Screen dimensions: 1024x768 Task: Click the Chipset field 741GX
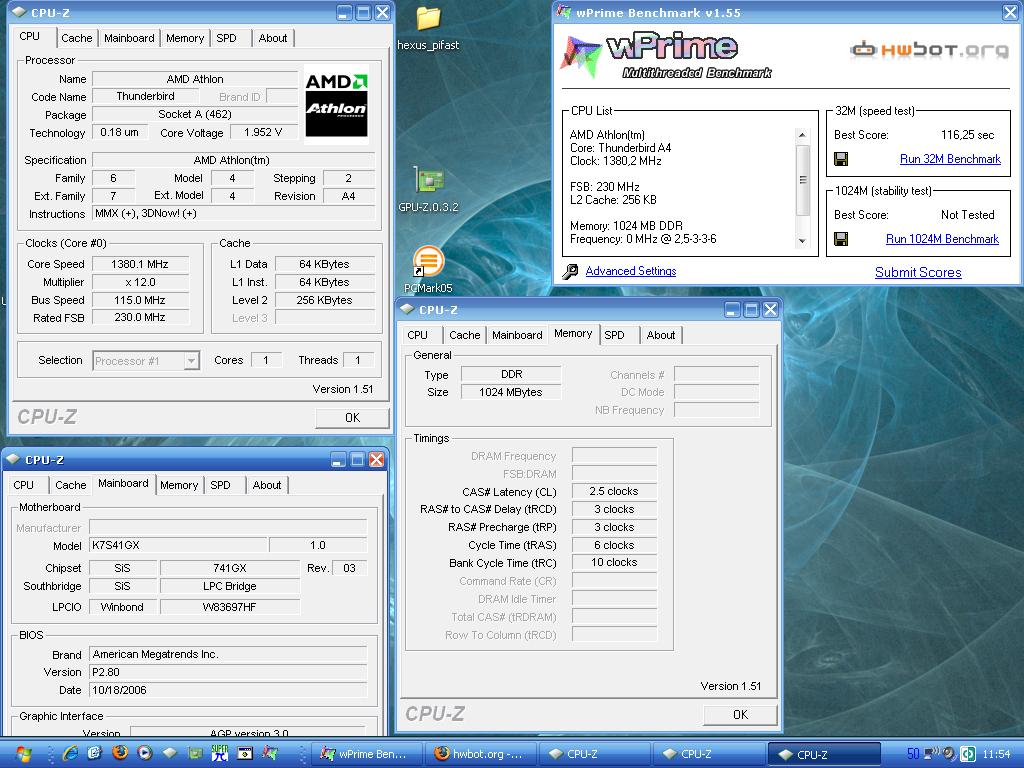(x=230, y=568)
